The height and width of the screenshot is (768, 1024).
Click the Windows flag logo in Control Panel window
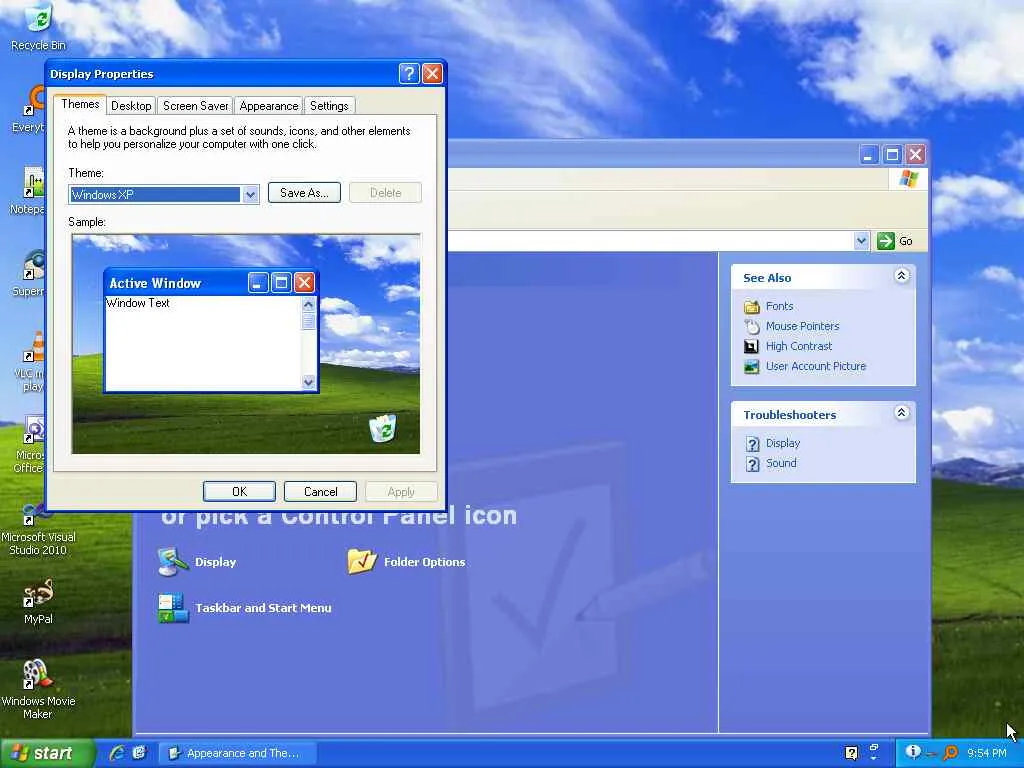coord(908,178)
